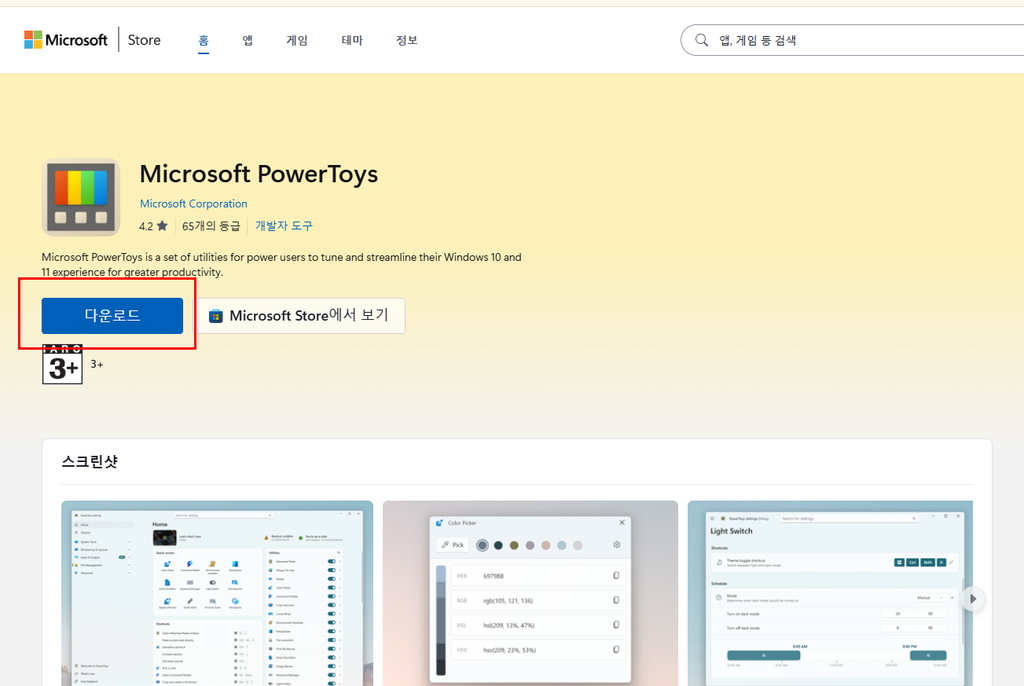Open the Microsoft Corporation publisher link
This screenshot has height=686, width=1024.
193,204
